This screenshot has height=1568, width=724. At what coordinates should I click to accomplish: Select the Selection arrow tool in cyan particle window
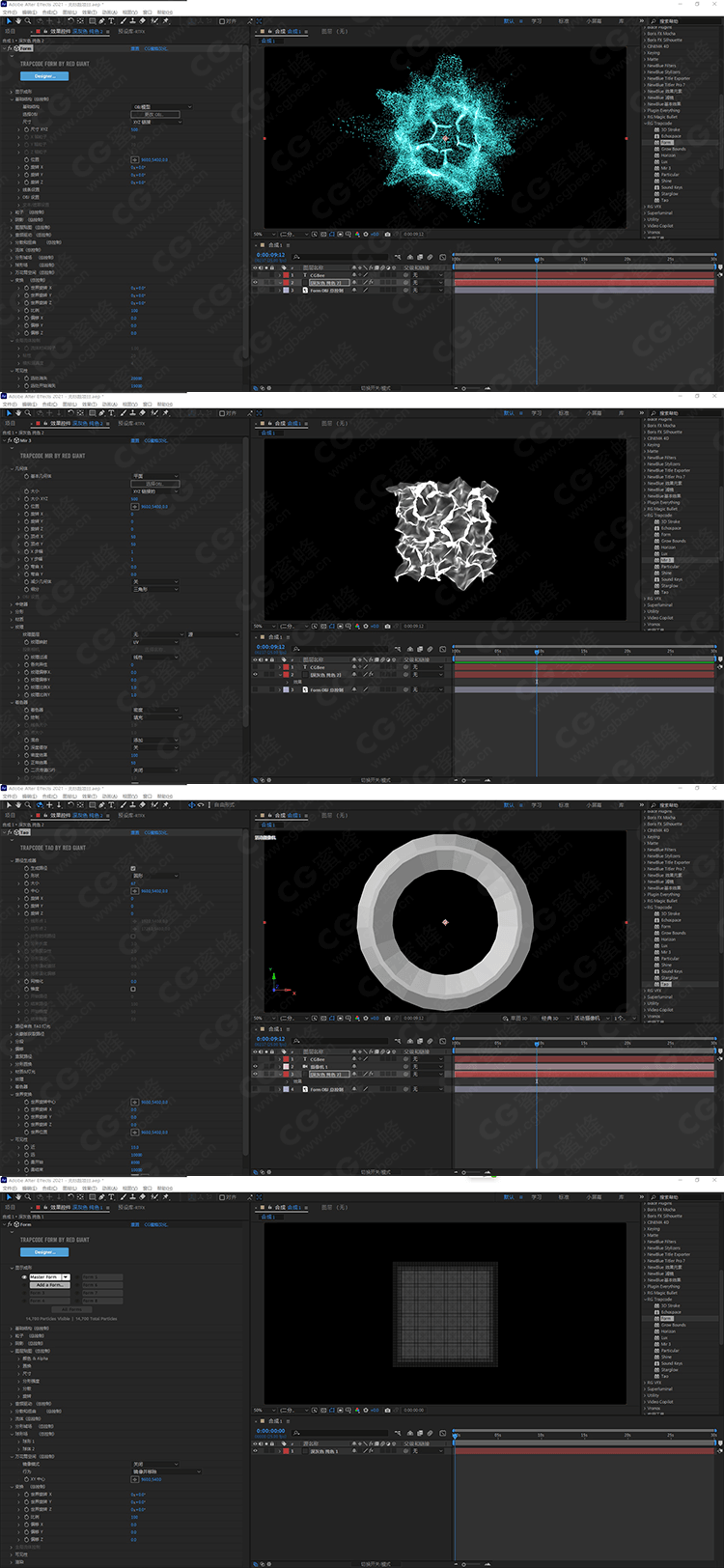click(x=8, y=20)
